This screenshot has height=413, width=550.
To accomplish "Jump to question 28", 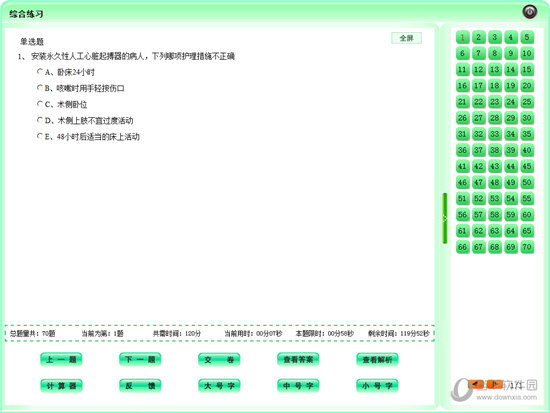I will (495, 118).
